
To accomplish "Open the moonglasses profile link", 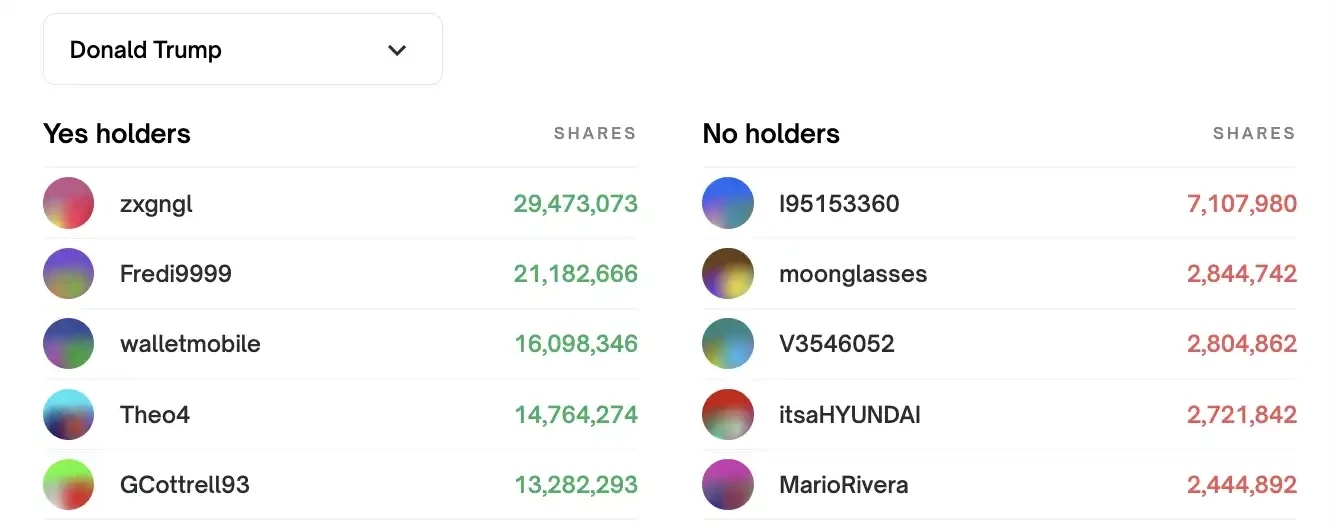I will click(x=853, y=274).
